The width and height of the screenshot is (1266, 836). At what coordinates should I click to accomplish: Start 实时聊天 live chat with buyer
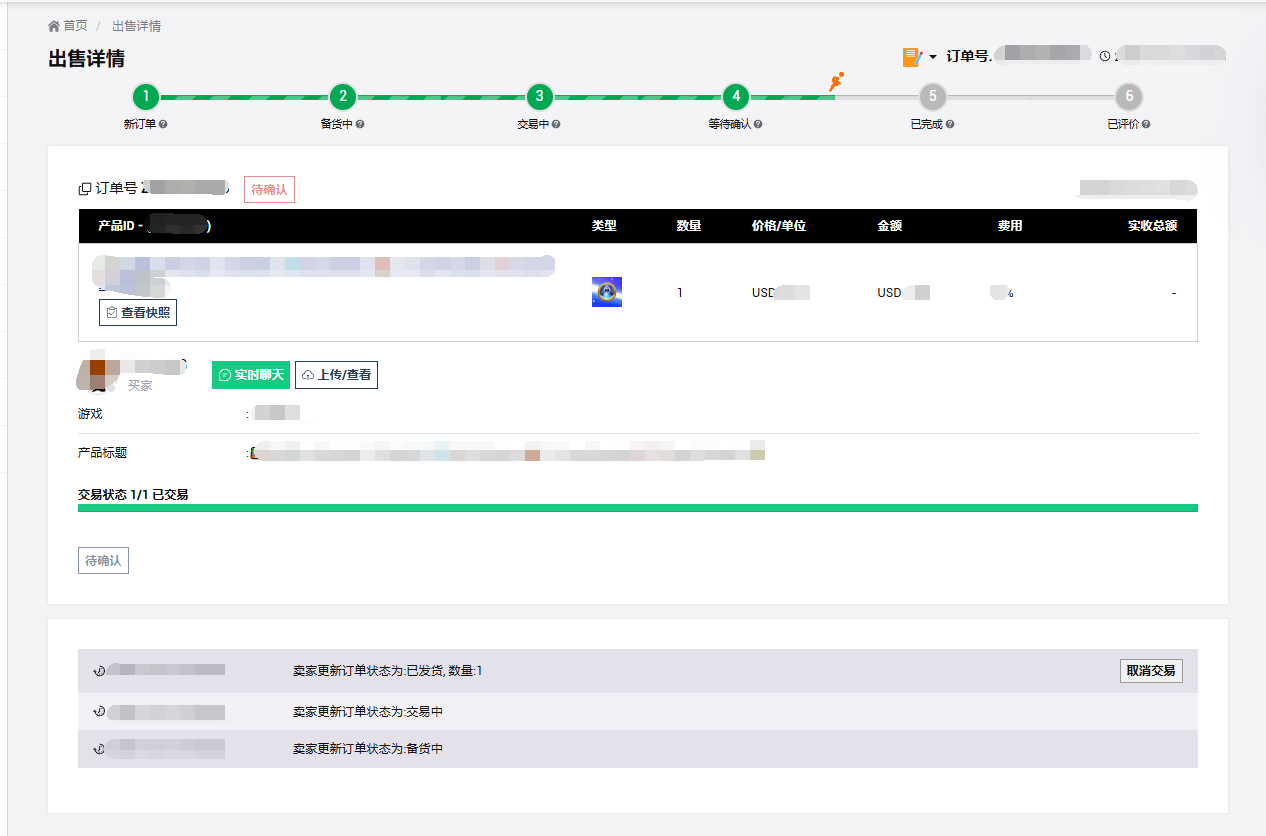pos(251,375)
